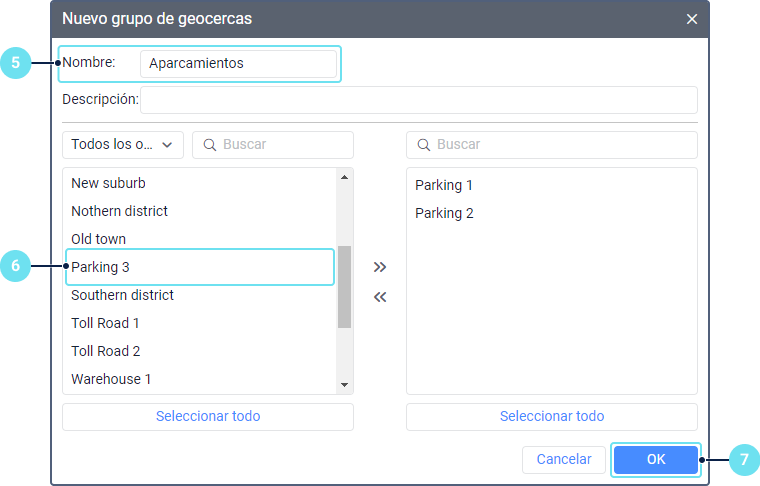Click the right Seleccionar todo button

(551, 417)
